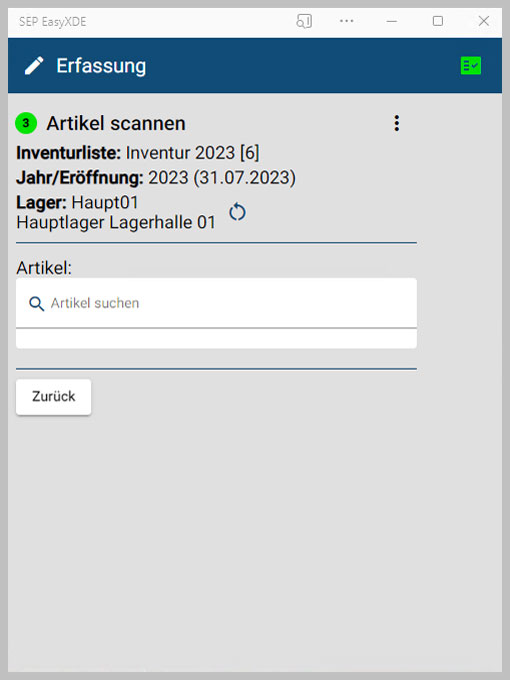This screenshot has width=510, height=680.
Task: Click the Jahr/Eröffnung 2023 date line
Action: tap(156, 177)
